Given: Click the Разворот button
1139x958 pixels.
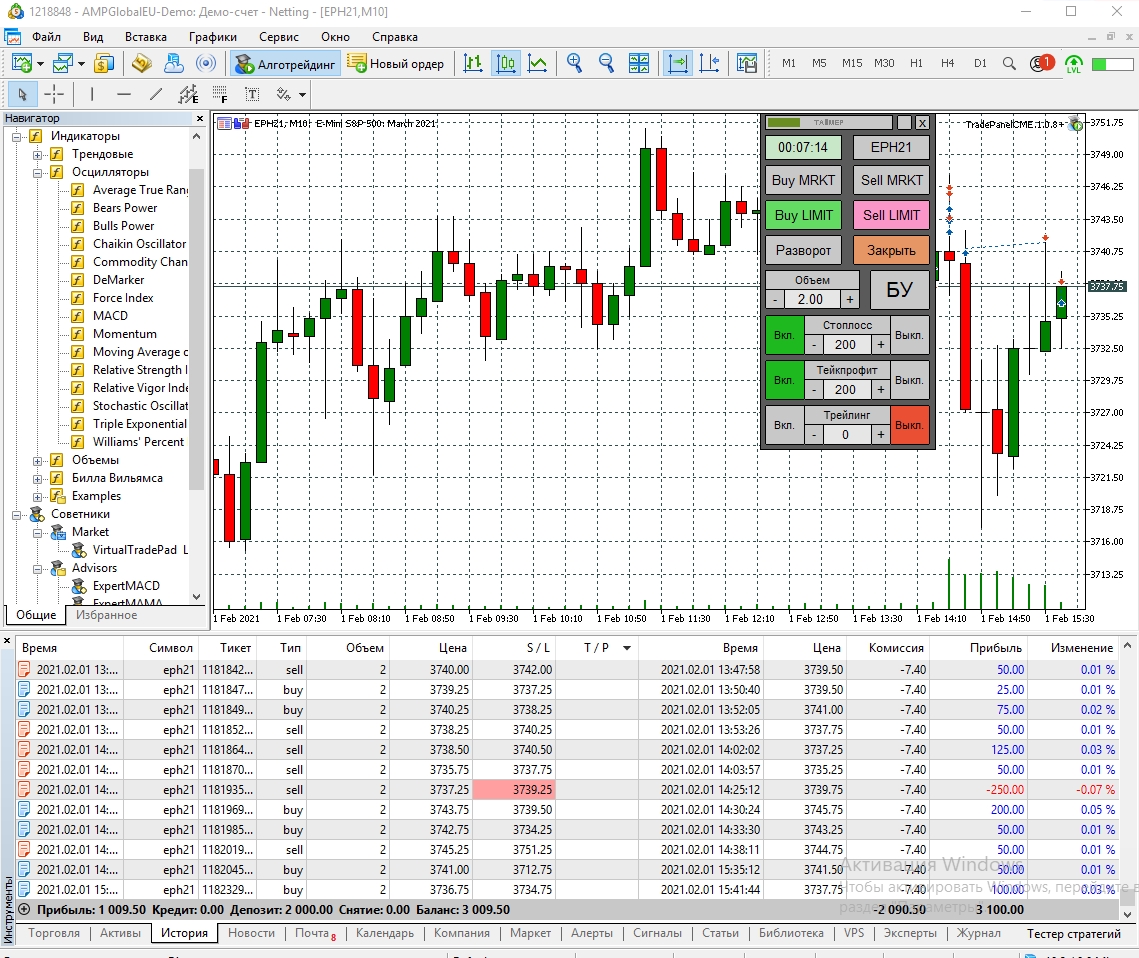Looking at the screenshot, I should click(803, 251).
